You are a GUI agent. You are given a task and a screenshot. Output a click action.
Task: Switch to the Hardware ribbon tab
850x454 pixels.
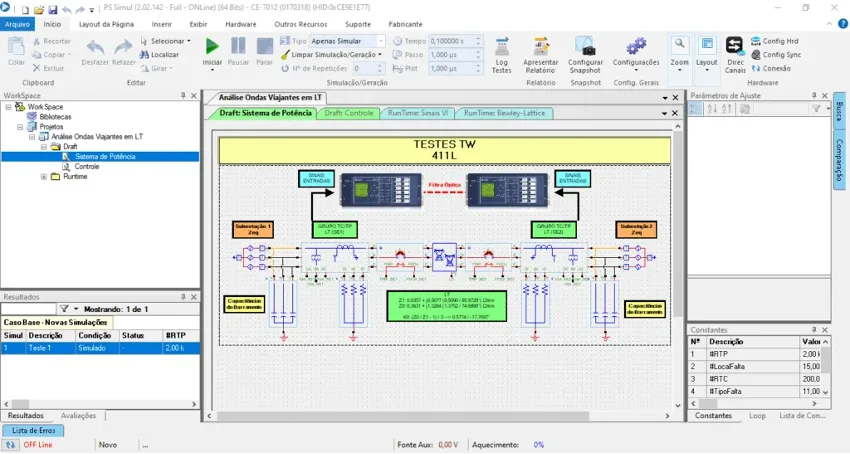pos(241,24)
